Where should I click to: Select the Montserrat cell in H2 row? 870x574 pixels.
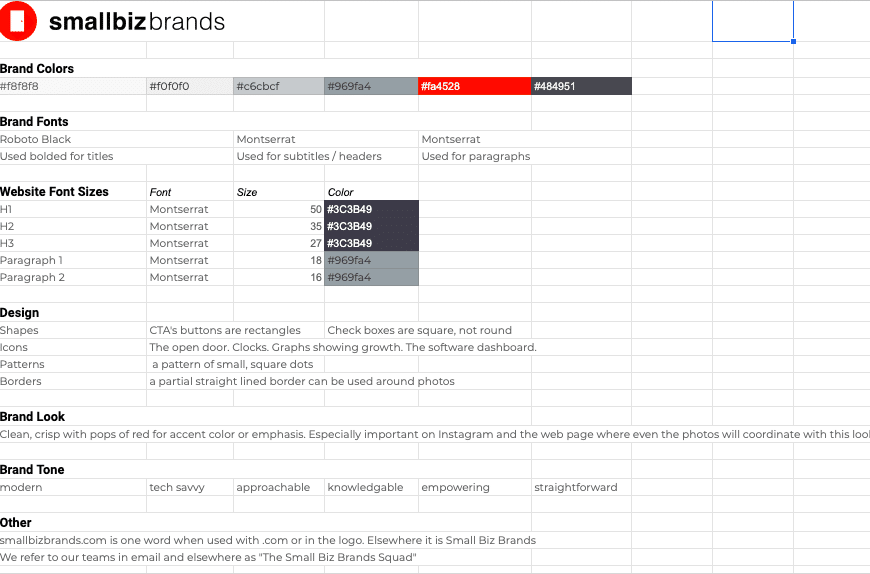190,226
